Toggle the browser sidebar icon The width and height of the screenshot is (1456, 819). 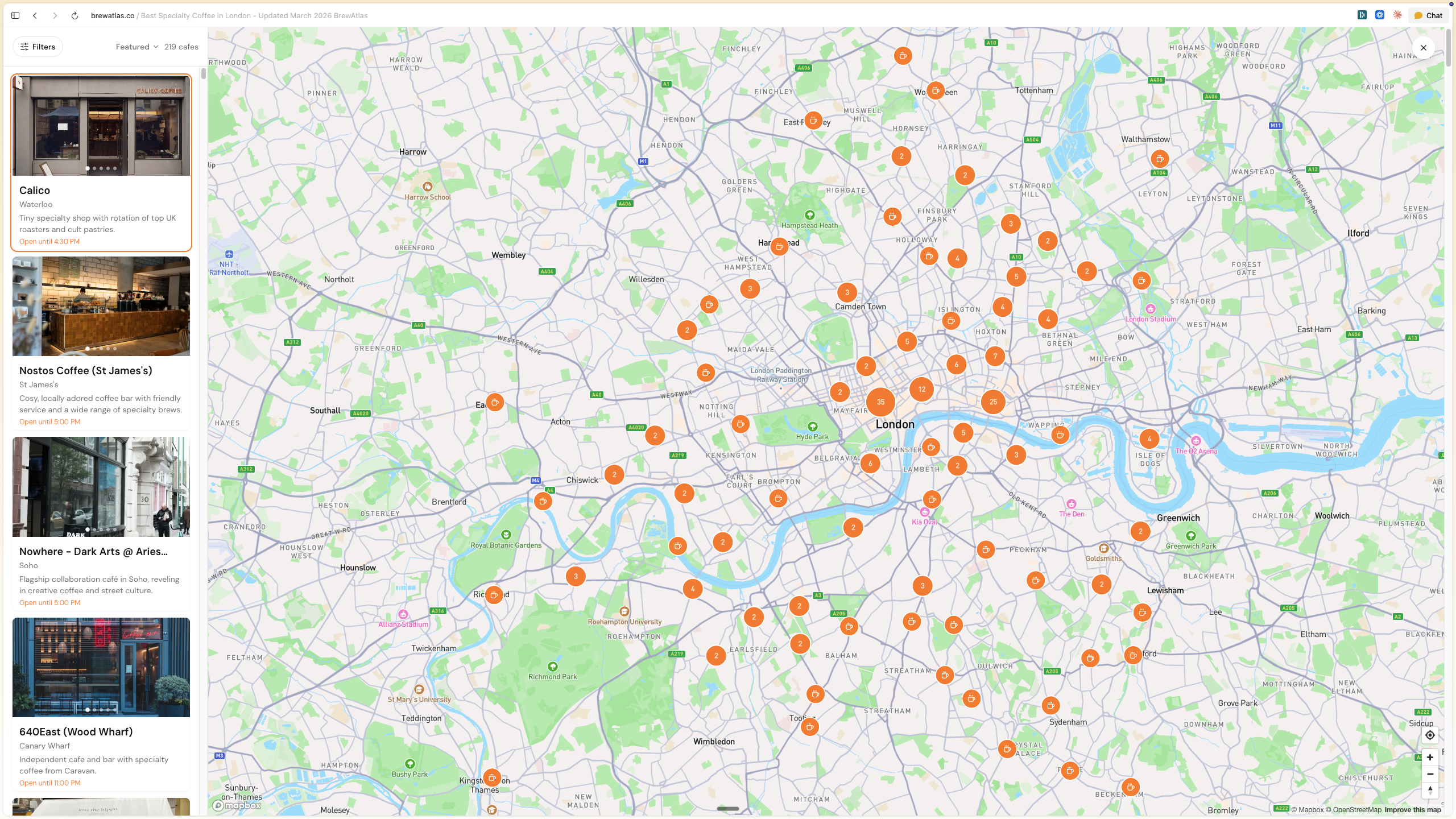(15, 15)
